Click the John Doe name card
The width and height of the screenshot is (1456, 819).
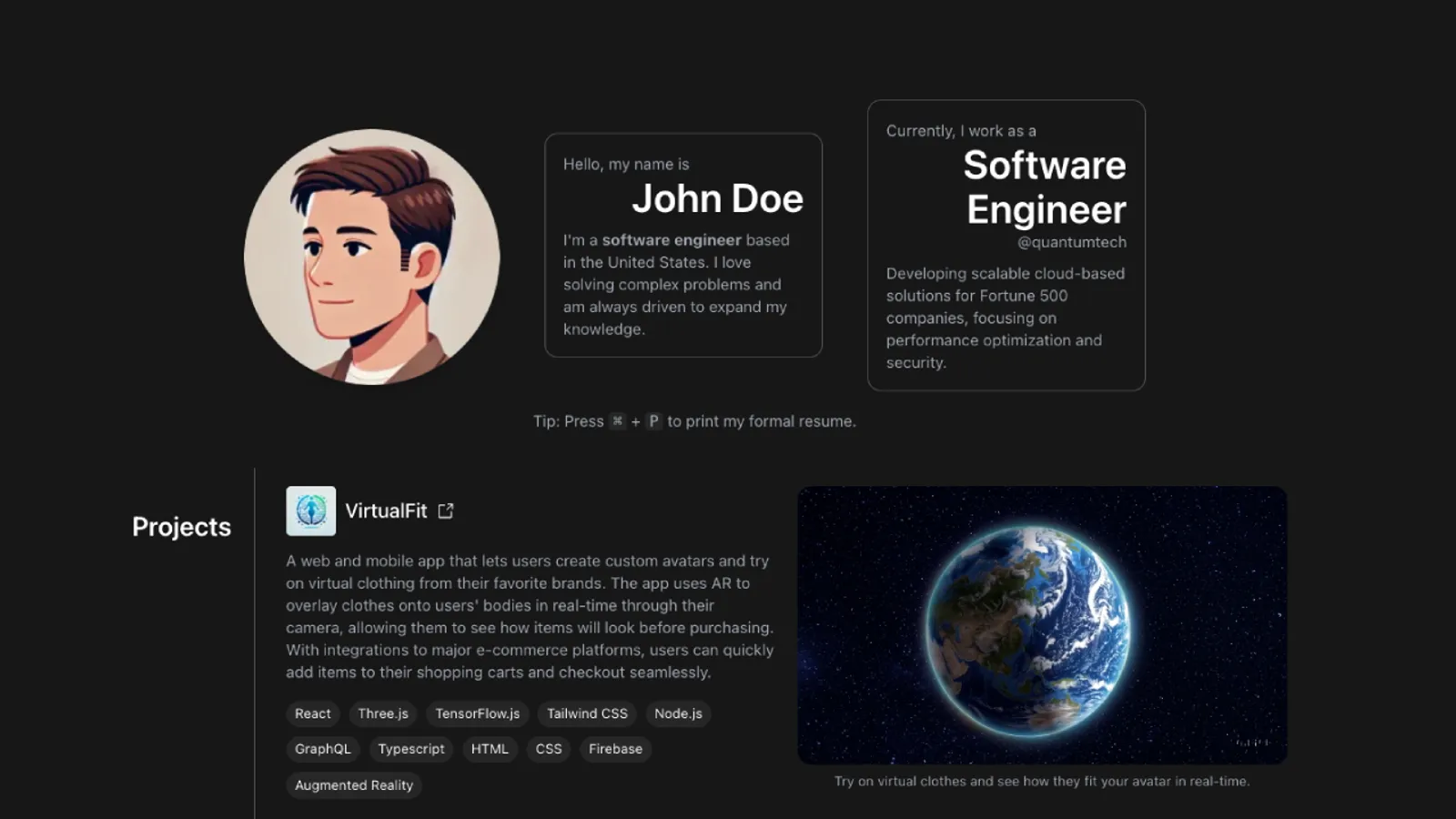pos(682,246)
